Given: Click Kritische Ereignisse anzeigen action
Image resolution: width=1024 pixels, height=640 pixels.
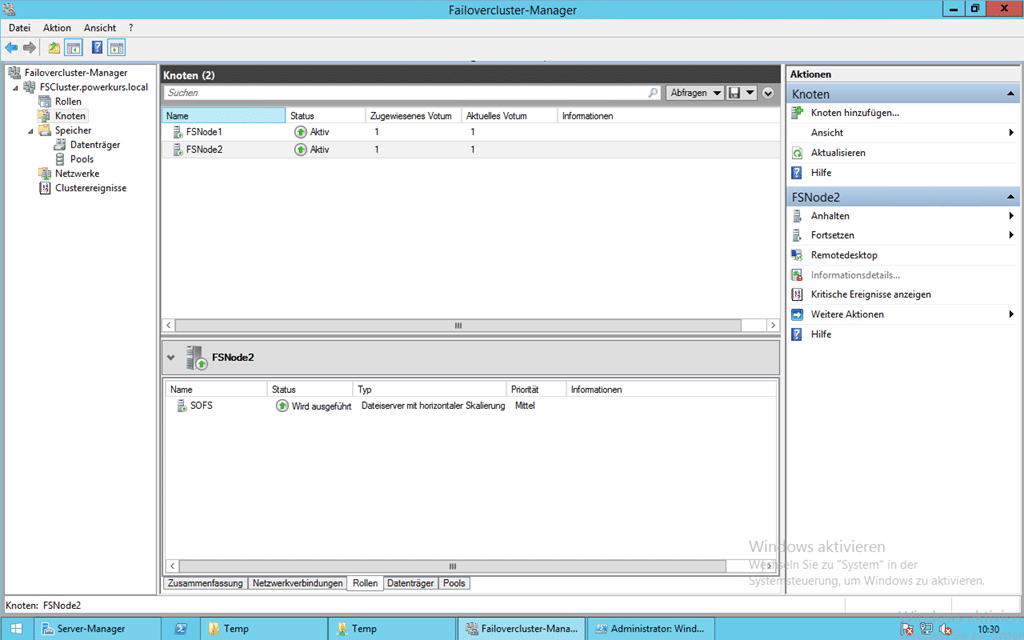Looking at the screenshot, I should pyautogui.click(x=871, y=295).
